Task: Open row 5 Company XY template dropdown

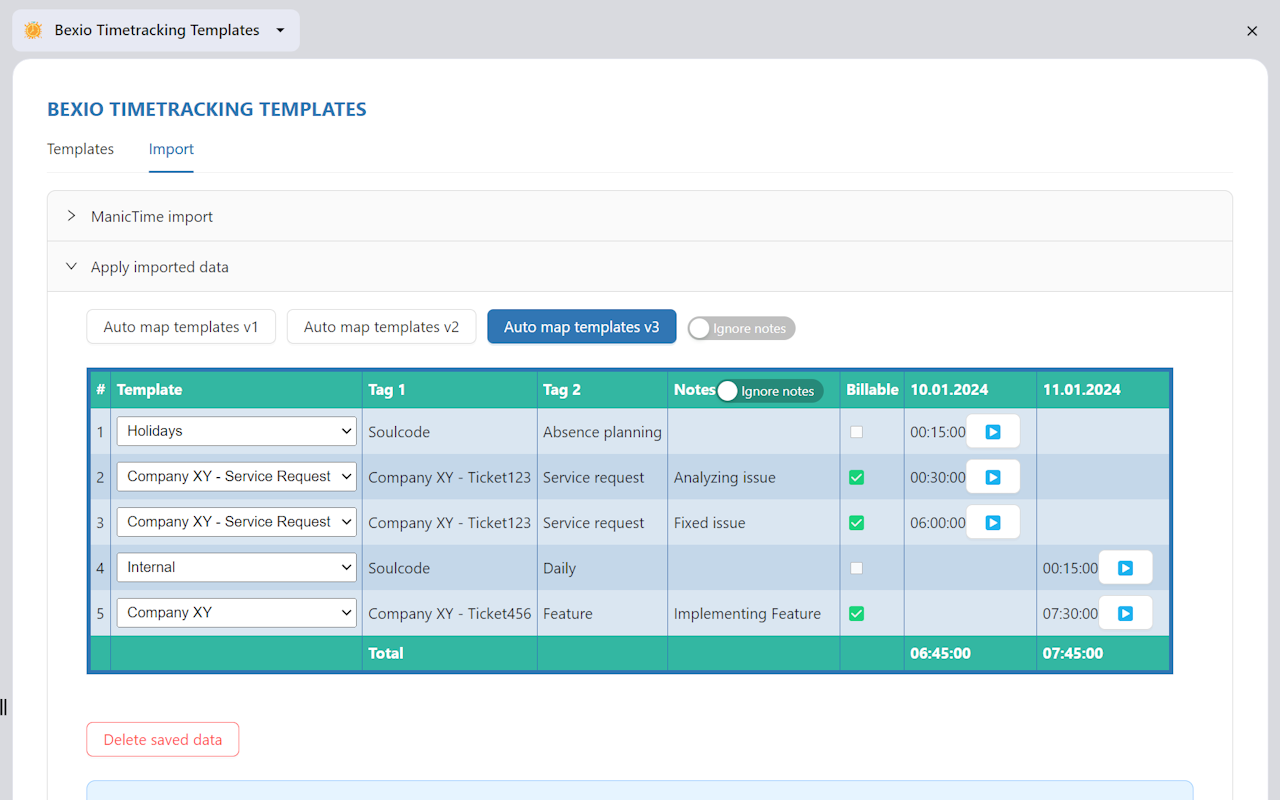Action: 237,612
